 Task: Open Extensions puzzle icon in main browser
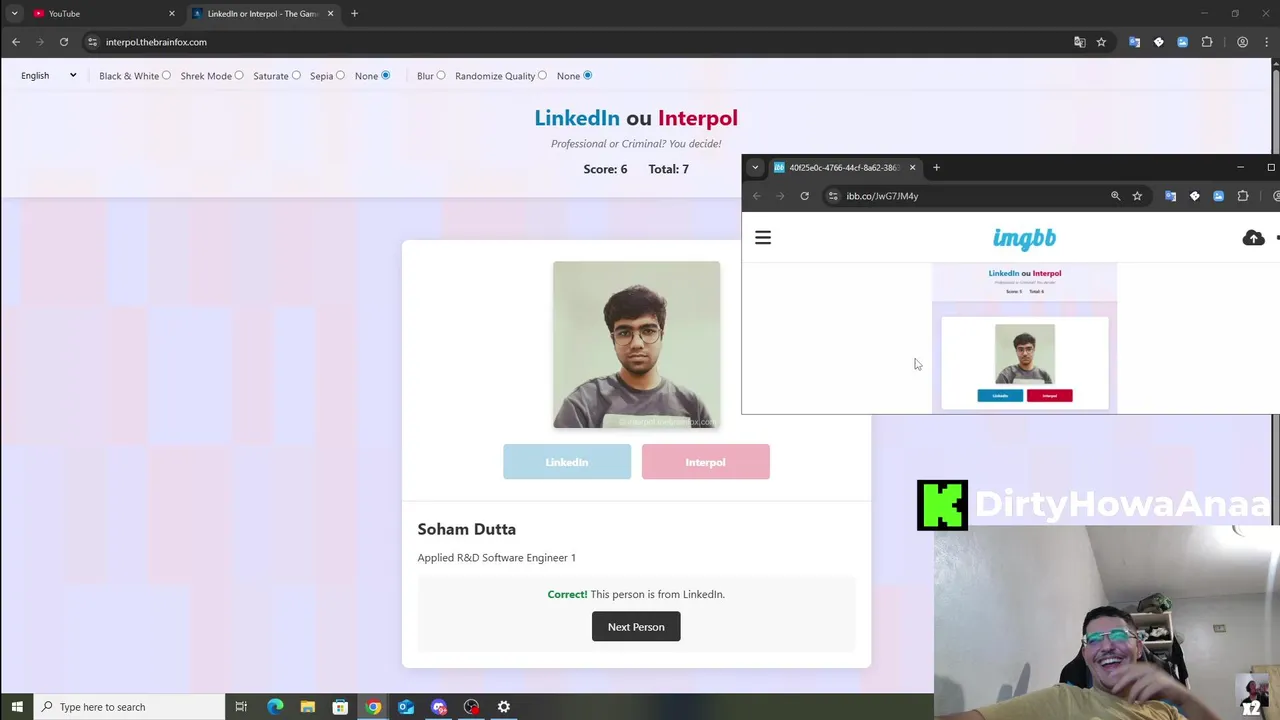[x=1207, y=42]
